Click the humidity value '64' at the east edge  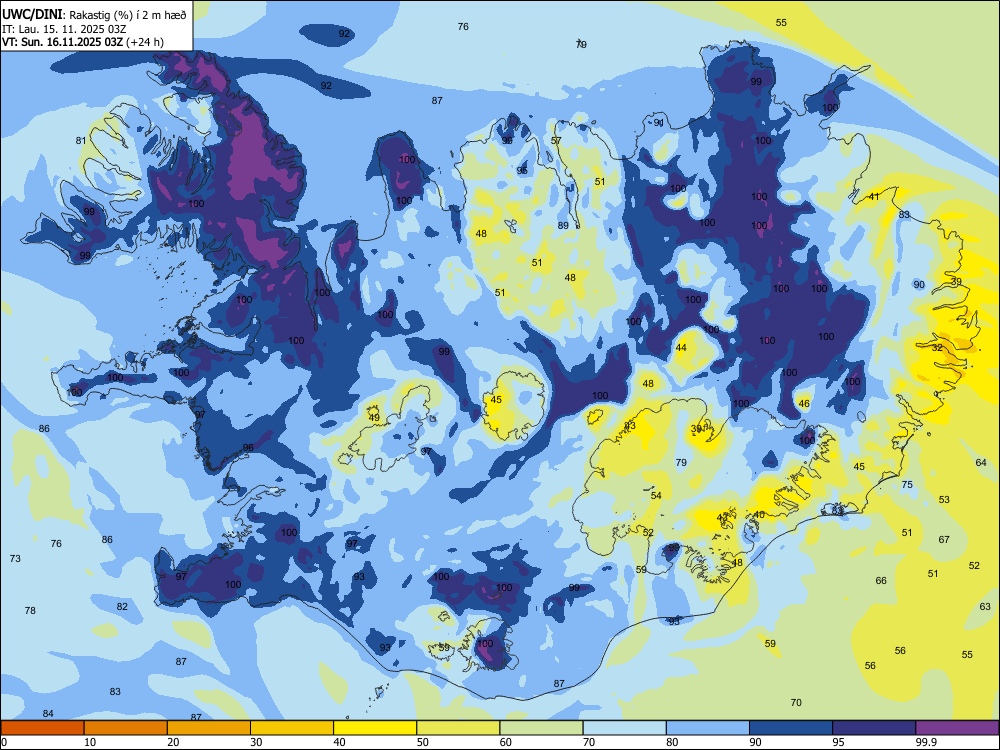[x=981, y=462]
